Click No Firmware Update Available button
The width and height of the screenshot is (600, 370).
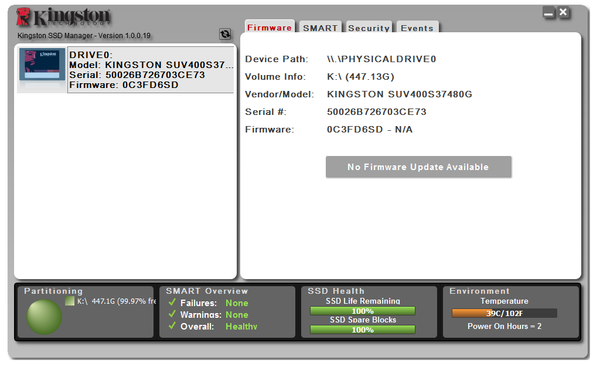[x=419, y=167]
